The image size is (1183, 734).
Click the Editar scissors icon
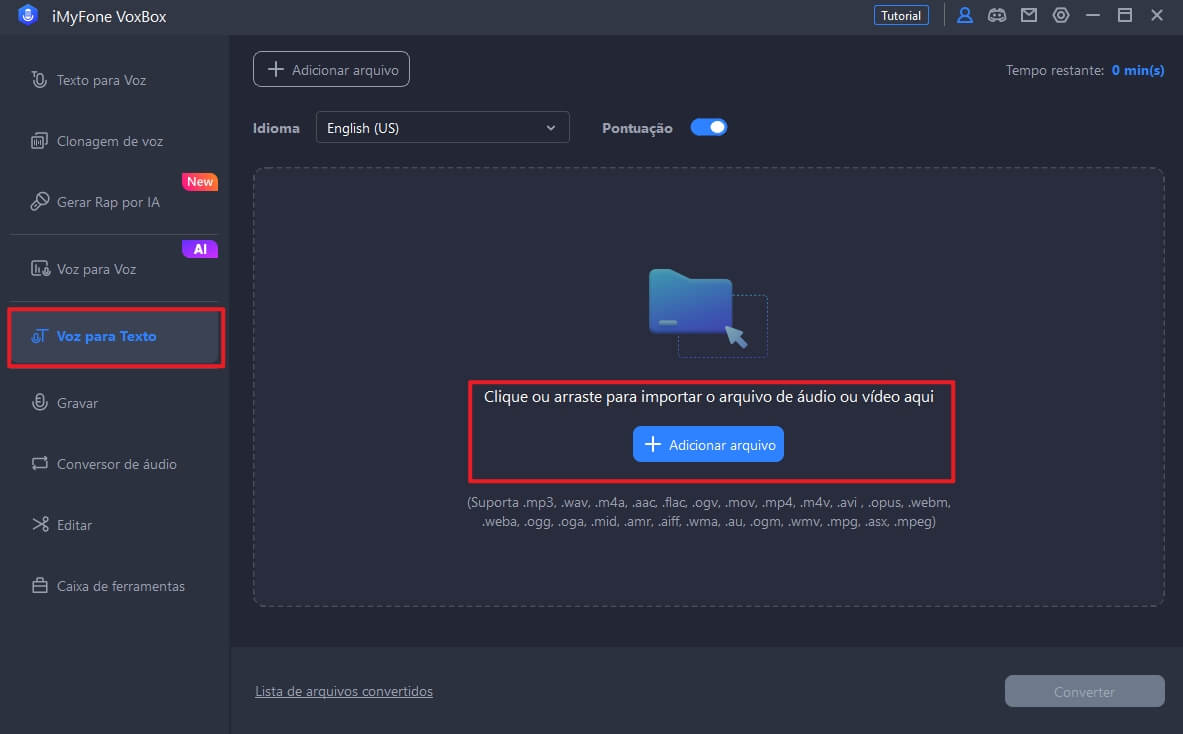40,524
